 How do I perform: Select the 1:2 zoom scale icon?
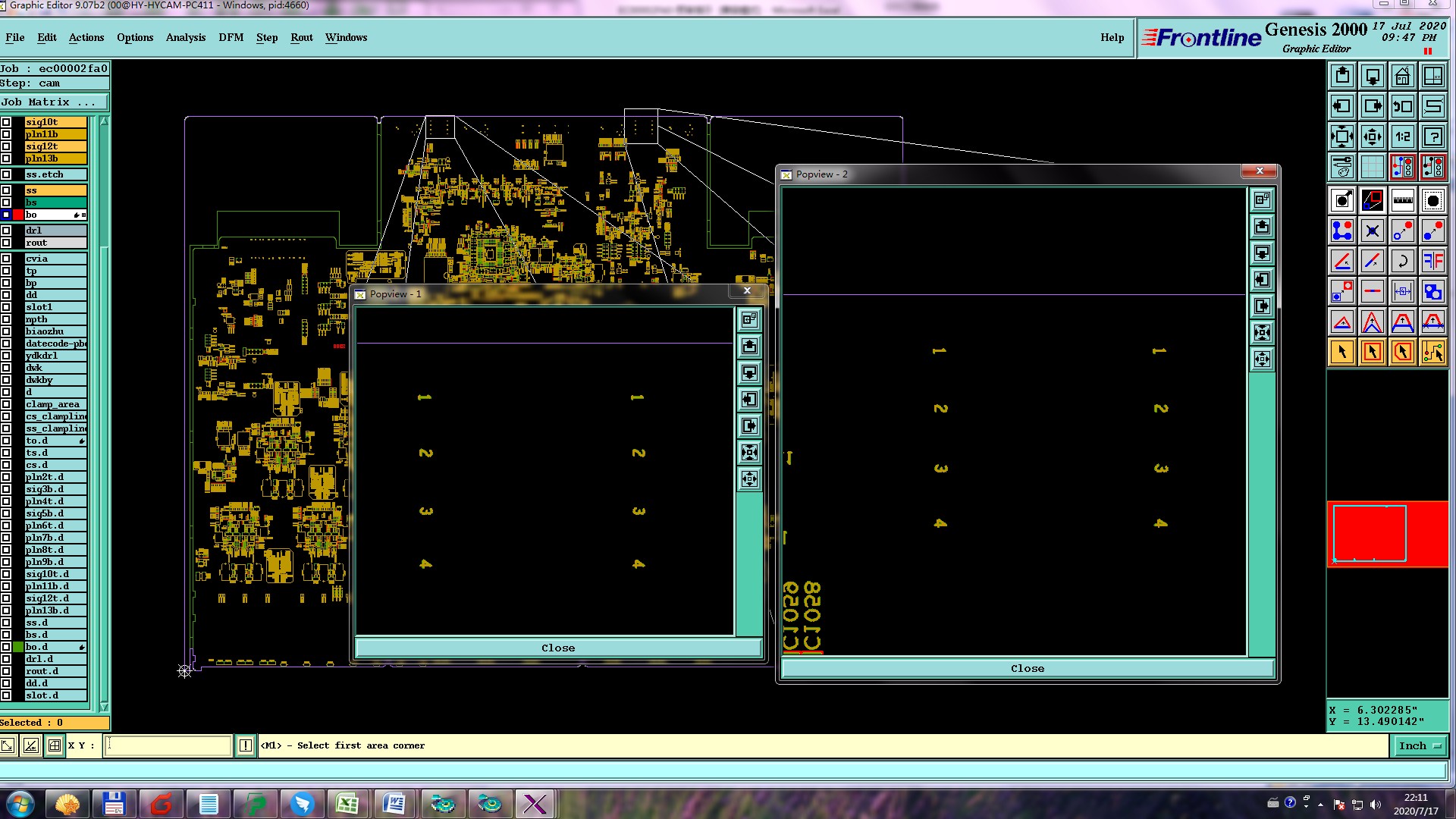click(x=1402, y=136)
